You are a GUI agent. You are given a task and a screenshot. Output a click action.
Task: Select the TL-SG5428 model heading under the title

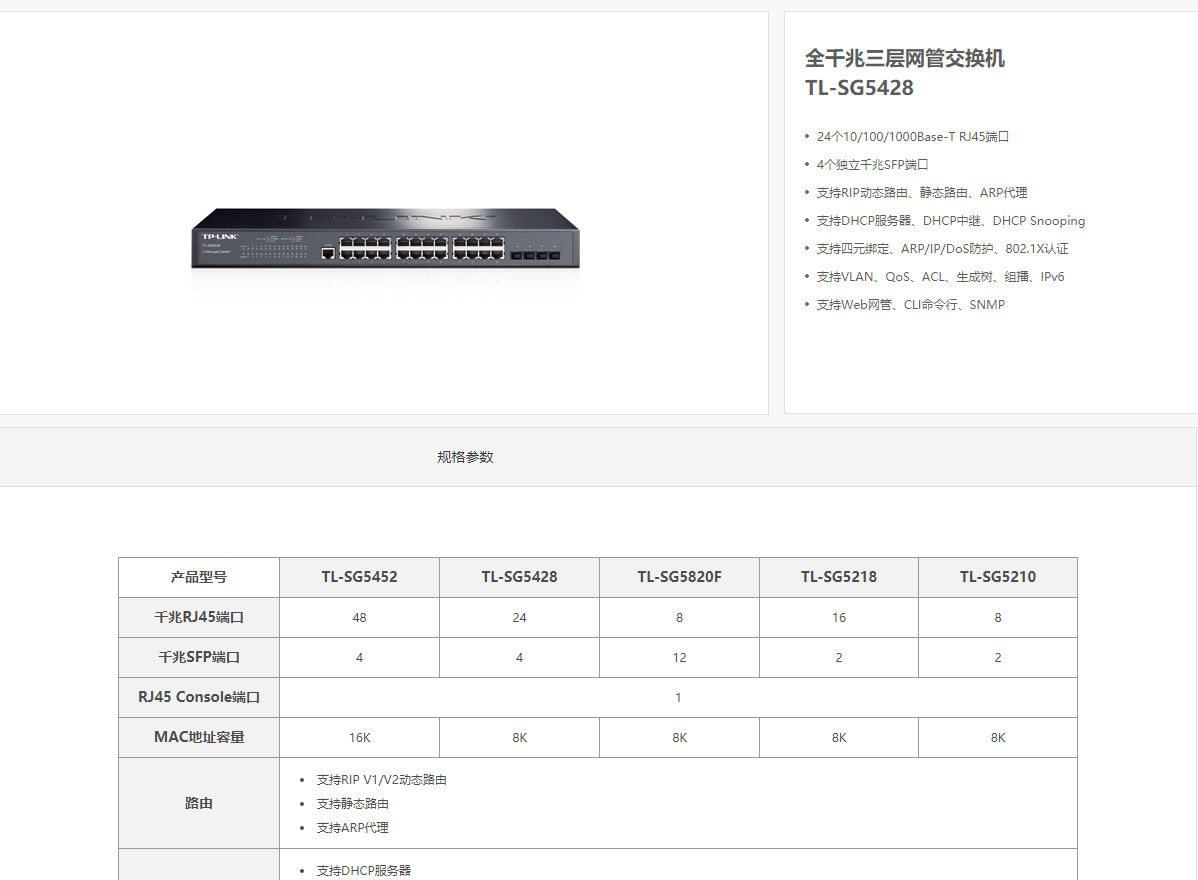pyautogui.click(x=859, y=88)
